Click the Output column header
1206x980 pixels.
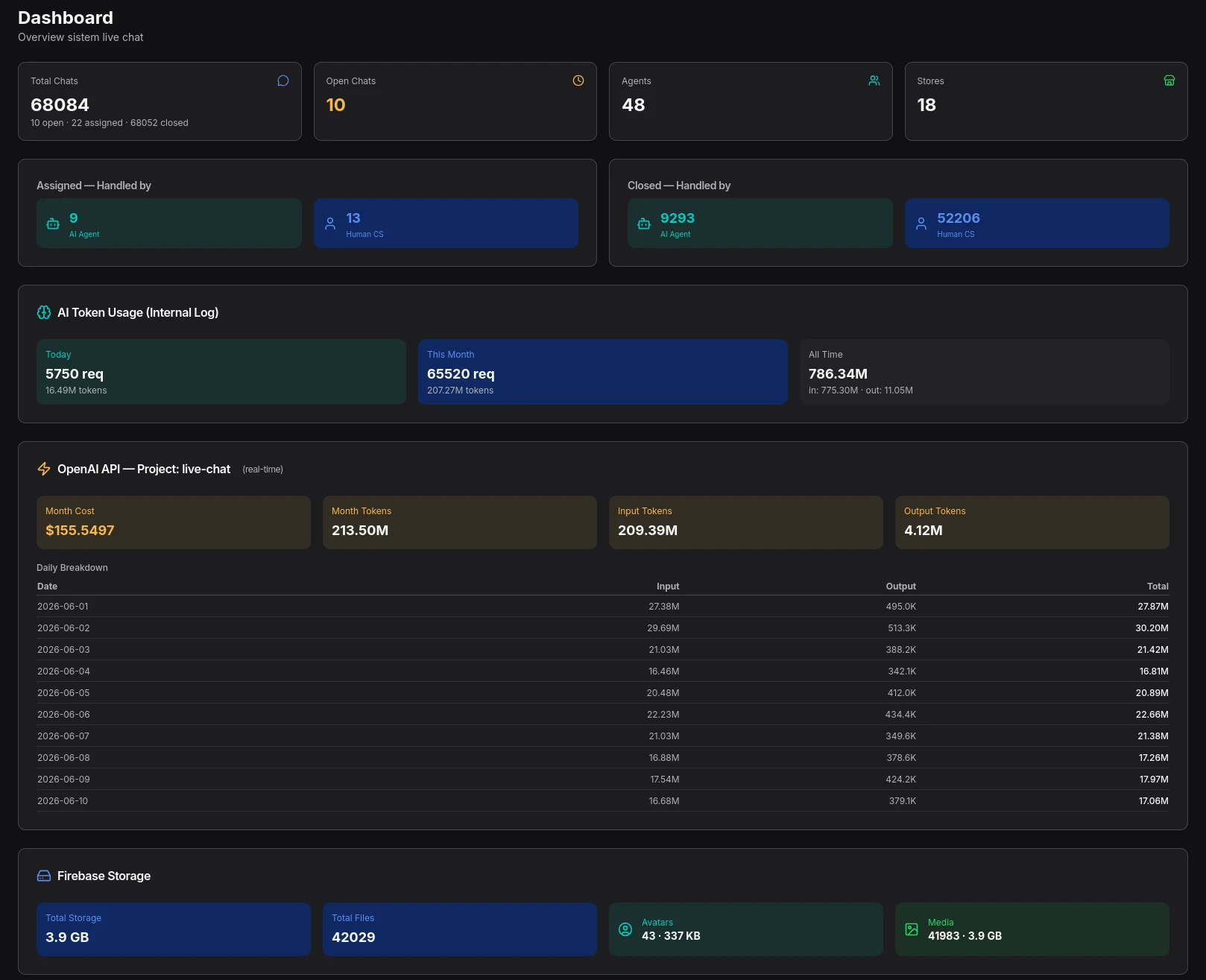pyautogui.click(x=900, y=587)
